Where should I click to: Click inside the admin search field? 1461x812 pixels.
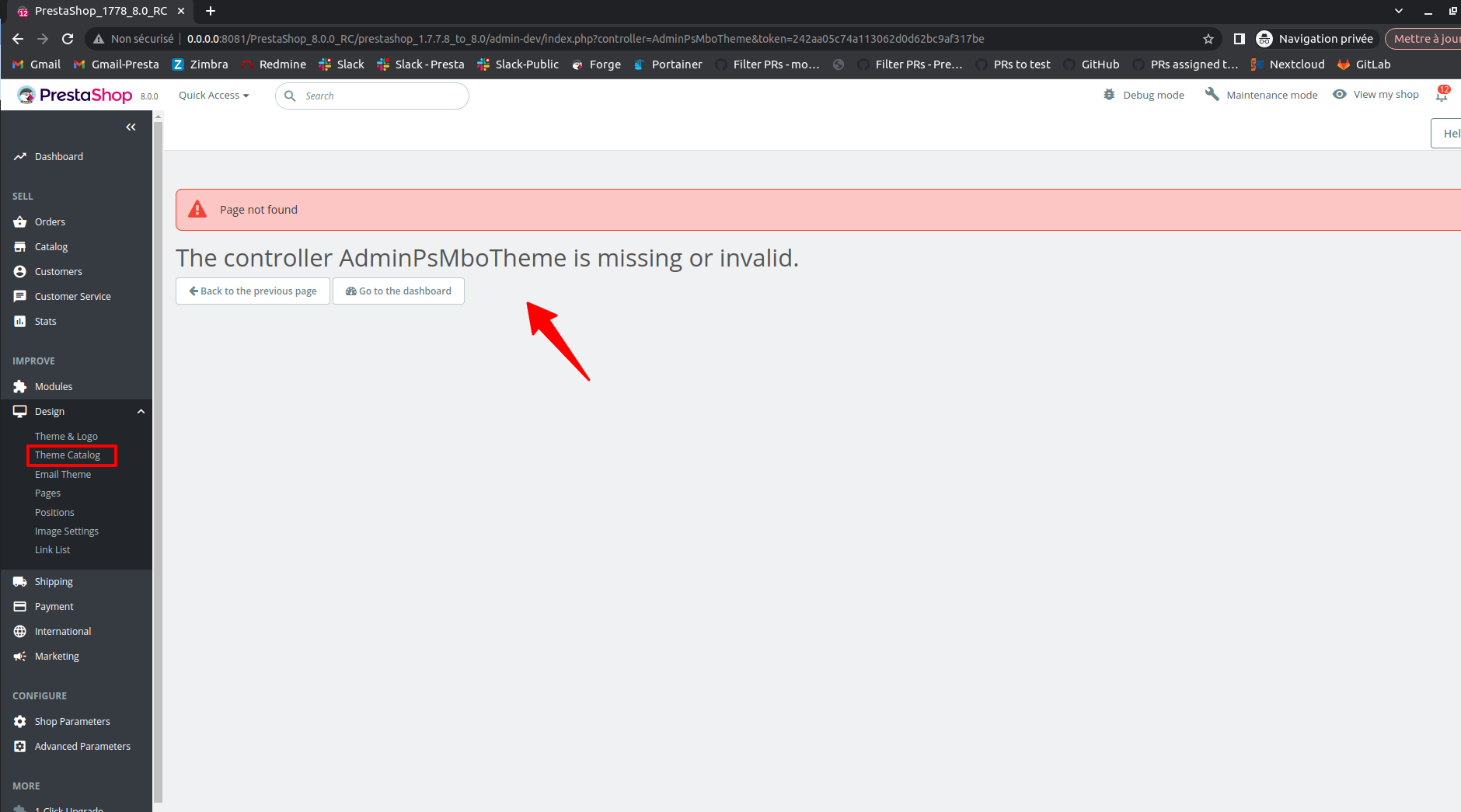click(x=371, y=96)
